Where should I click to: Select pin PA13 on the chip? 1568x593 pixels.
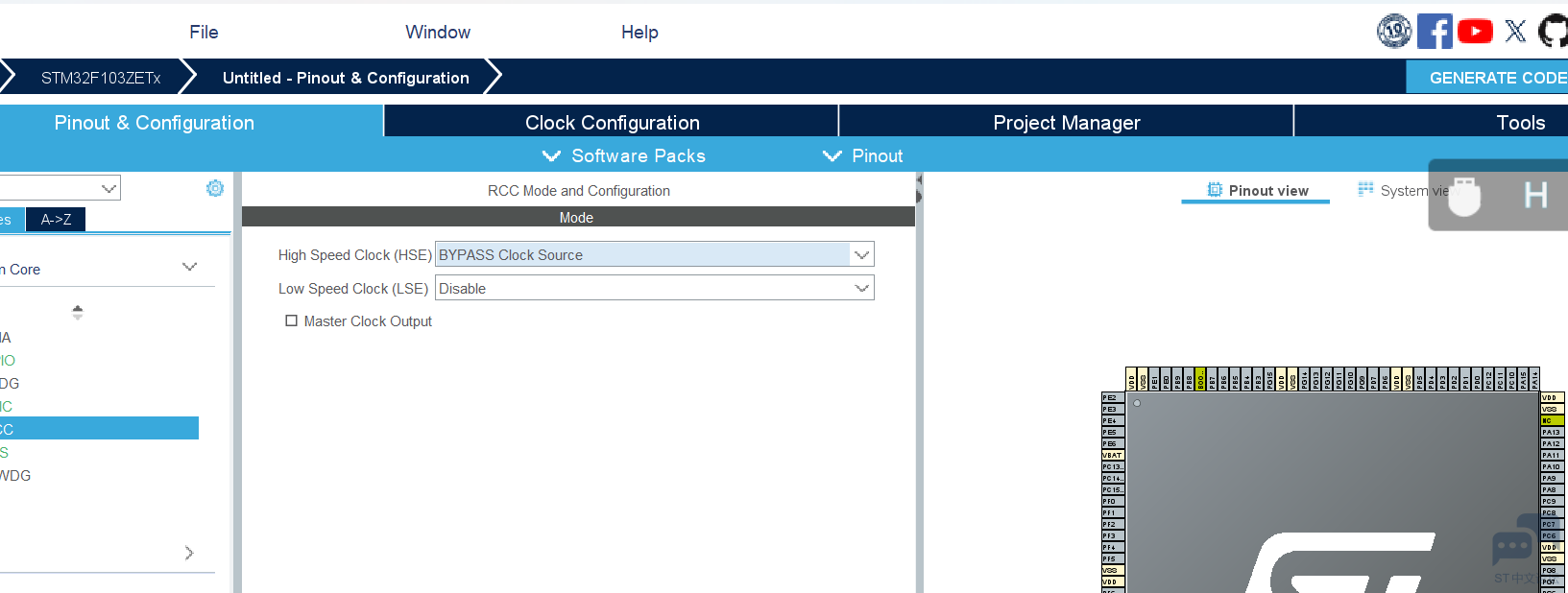(x=1553, y=432)
